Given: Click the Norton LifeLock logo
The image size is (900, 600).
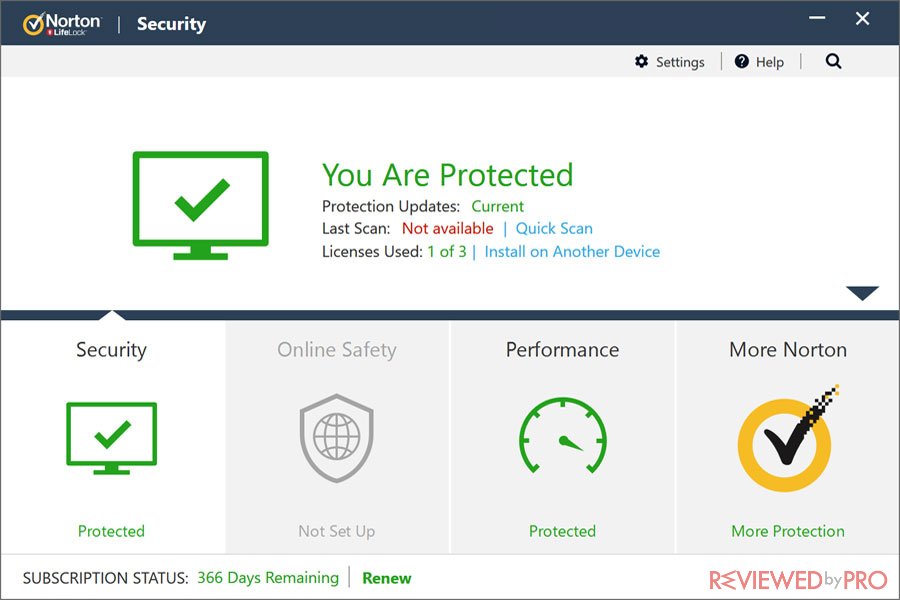Looking at the screenshot, I should [62, 24].
